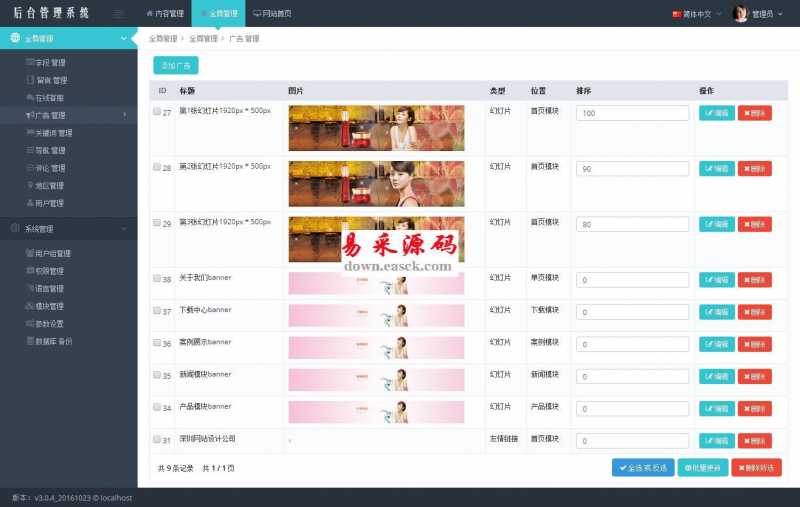Click the sort field in 关于我们banner row
The width and height of the screenshot is (800, 507).
click(632, 280)
